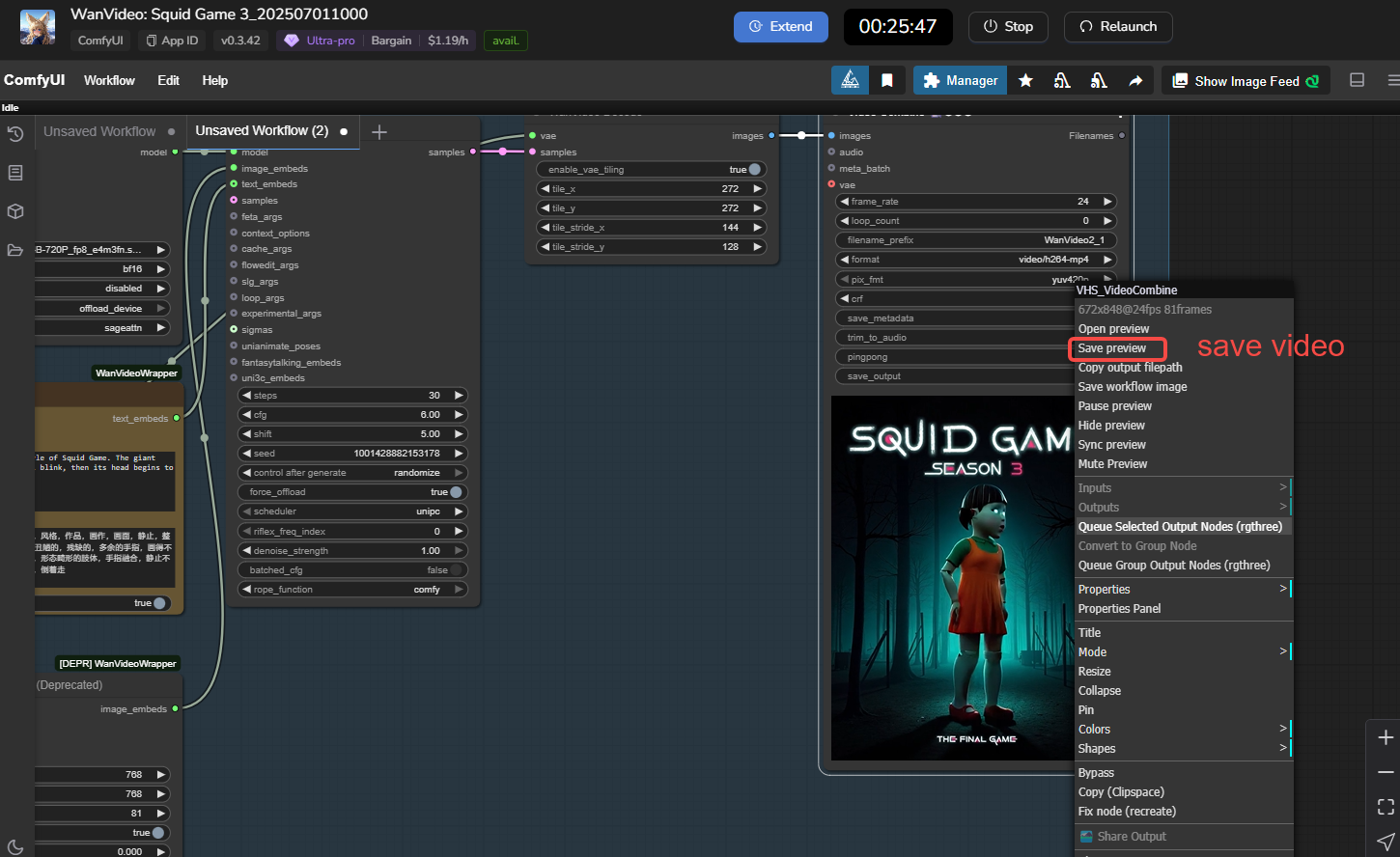1400x857 pixels.
Task: Open the scheduler unipc dropdown
Action: click(x=352, y=511)
